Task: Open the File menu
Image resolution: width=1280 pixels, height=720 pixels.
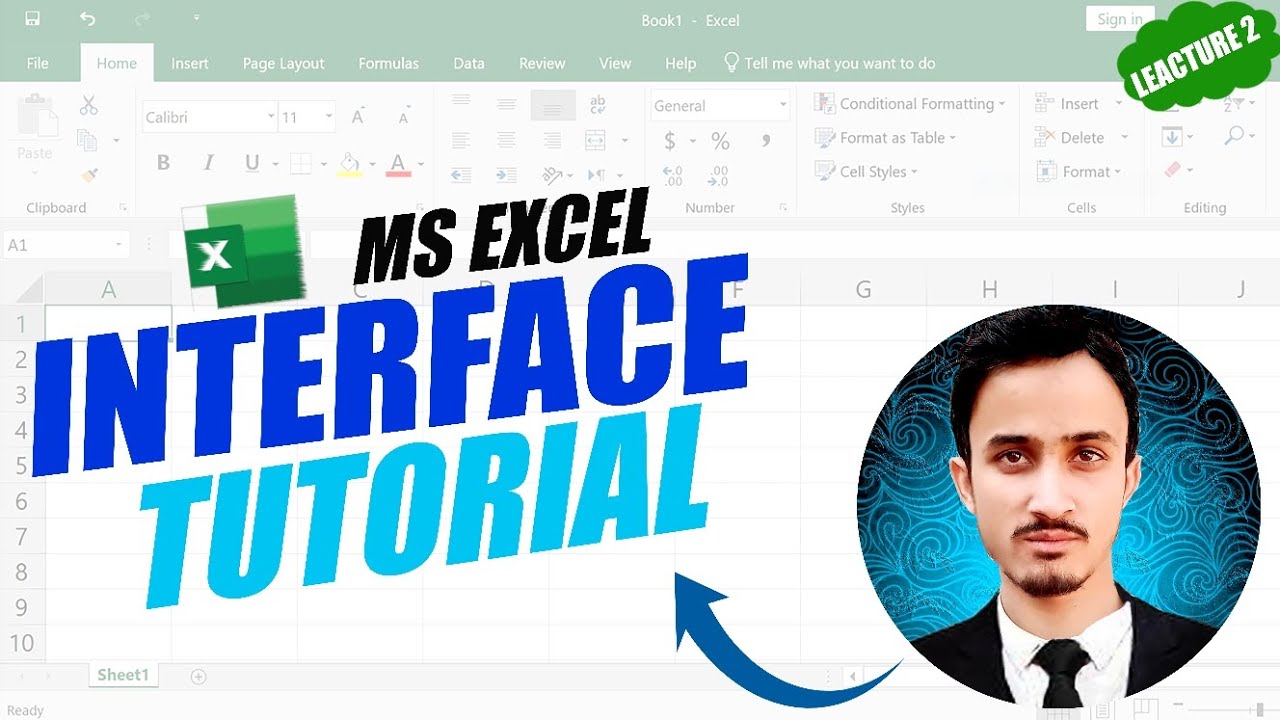Action: [38, 63]
